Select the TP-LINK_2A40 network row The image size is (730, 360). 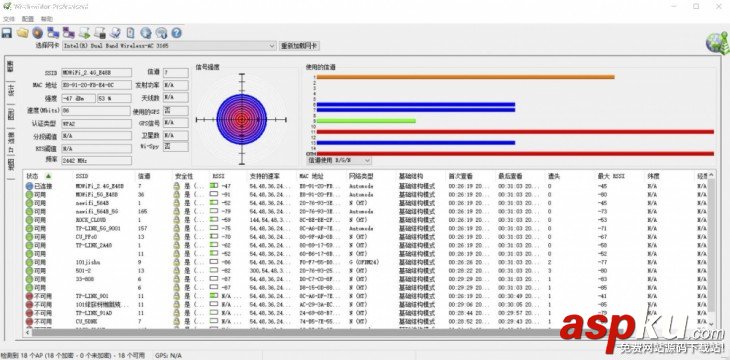click(x=366, y=245)
